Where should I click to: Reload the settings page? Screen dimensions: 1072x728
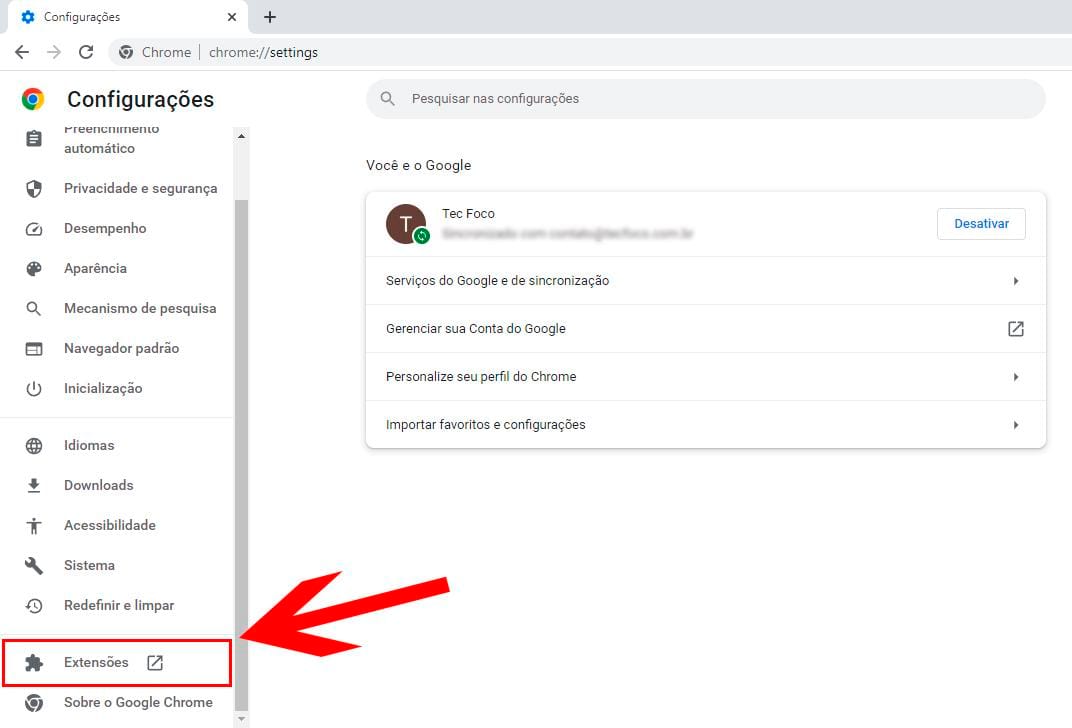(86, 52)
